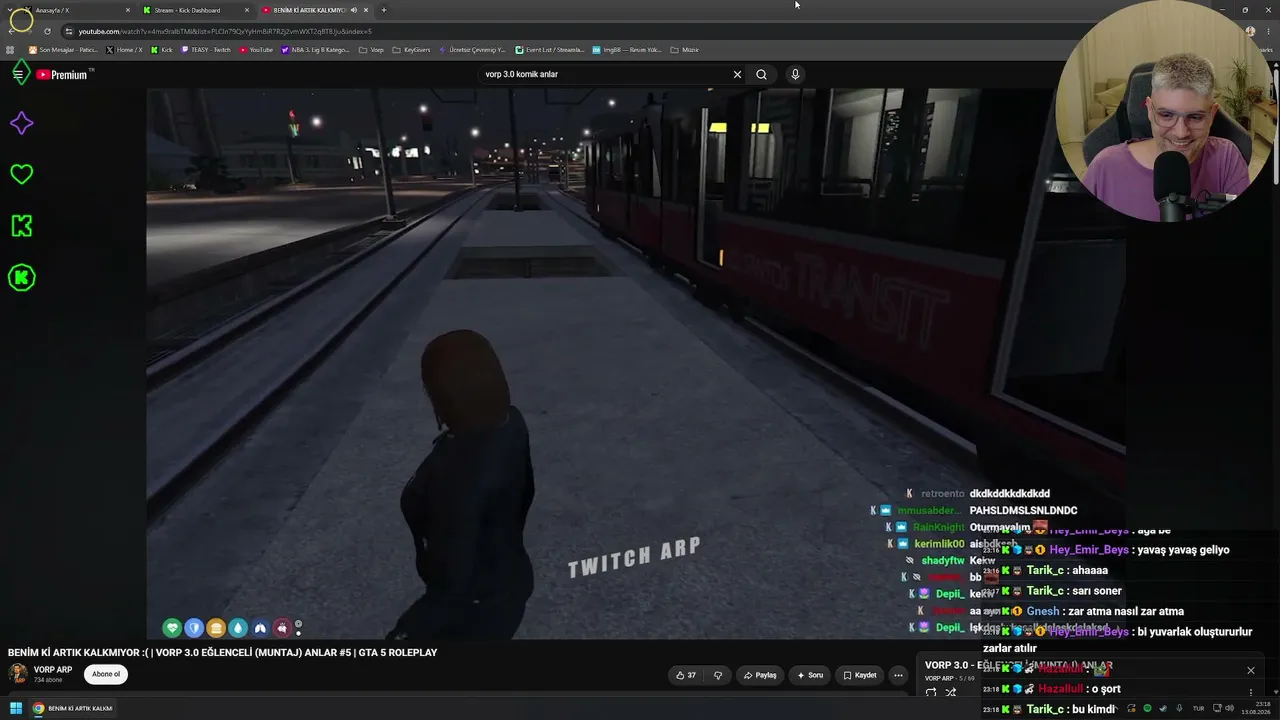
Task: Close the Stream - Kick Dashboard tab
Action: click(x=247, y=10)
